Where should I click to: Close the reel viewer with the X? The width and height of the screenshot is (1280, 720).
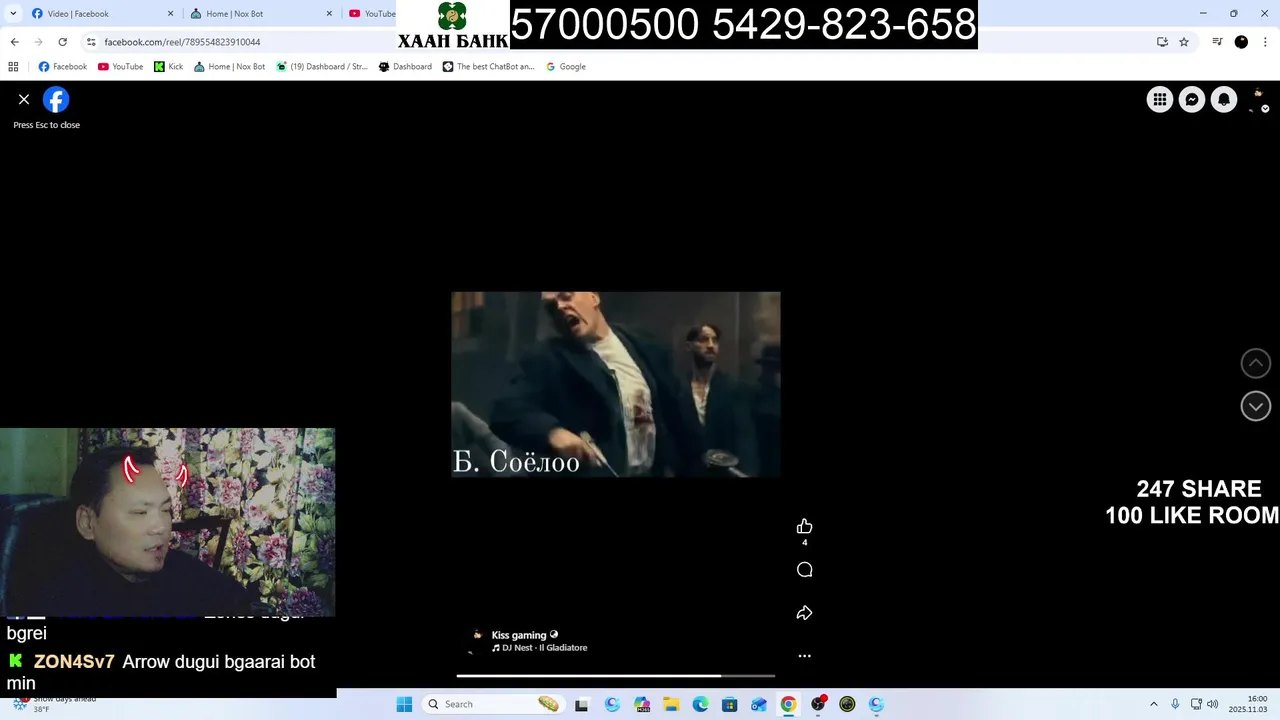(x=24, y=99)
